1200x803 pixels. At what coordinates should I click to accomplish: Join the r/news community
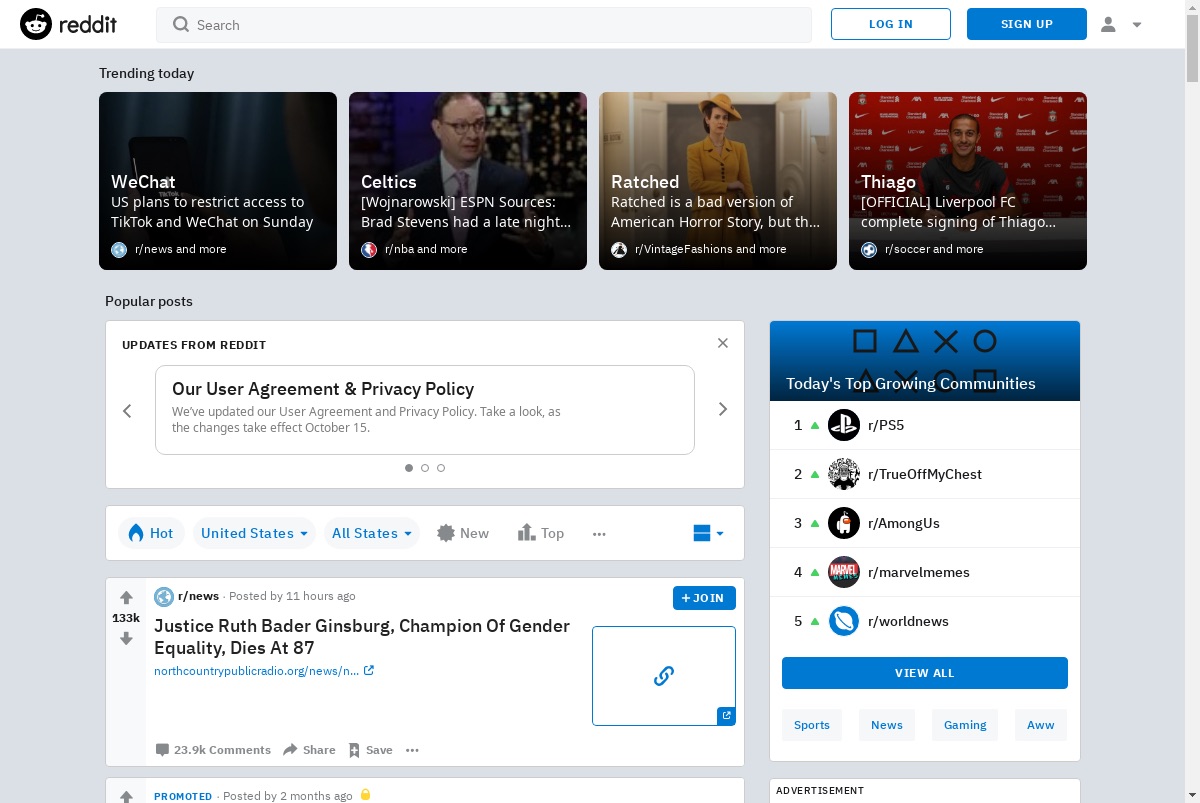(x=704, y=598)
